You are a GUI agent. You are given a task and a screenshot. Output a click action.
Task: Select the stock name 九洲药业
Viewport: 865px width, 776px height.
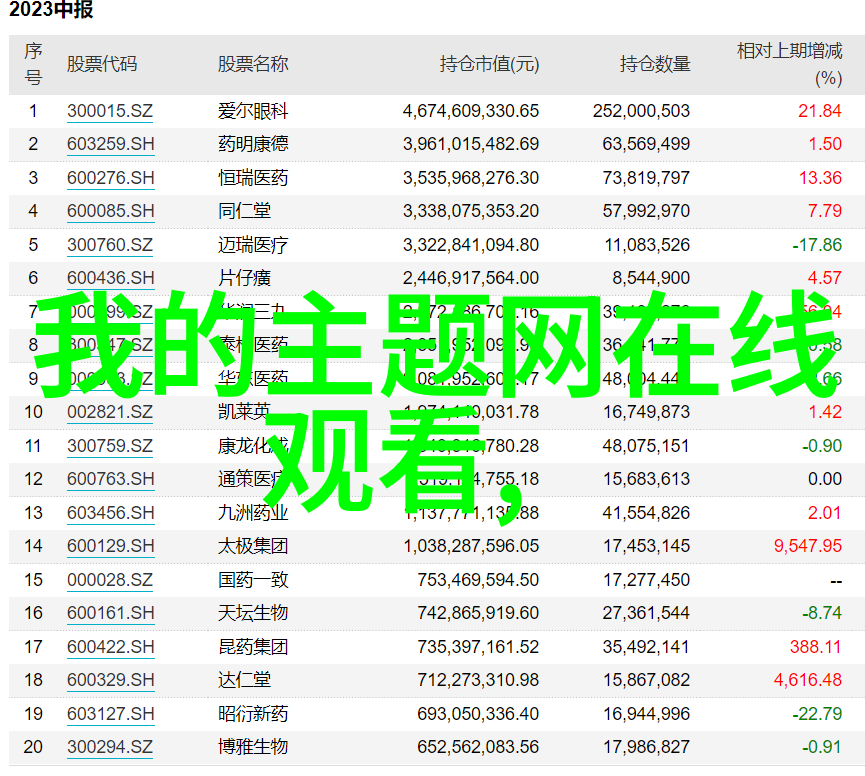tap(253, 512)
